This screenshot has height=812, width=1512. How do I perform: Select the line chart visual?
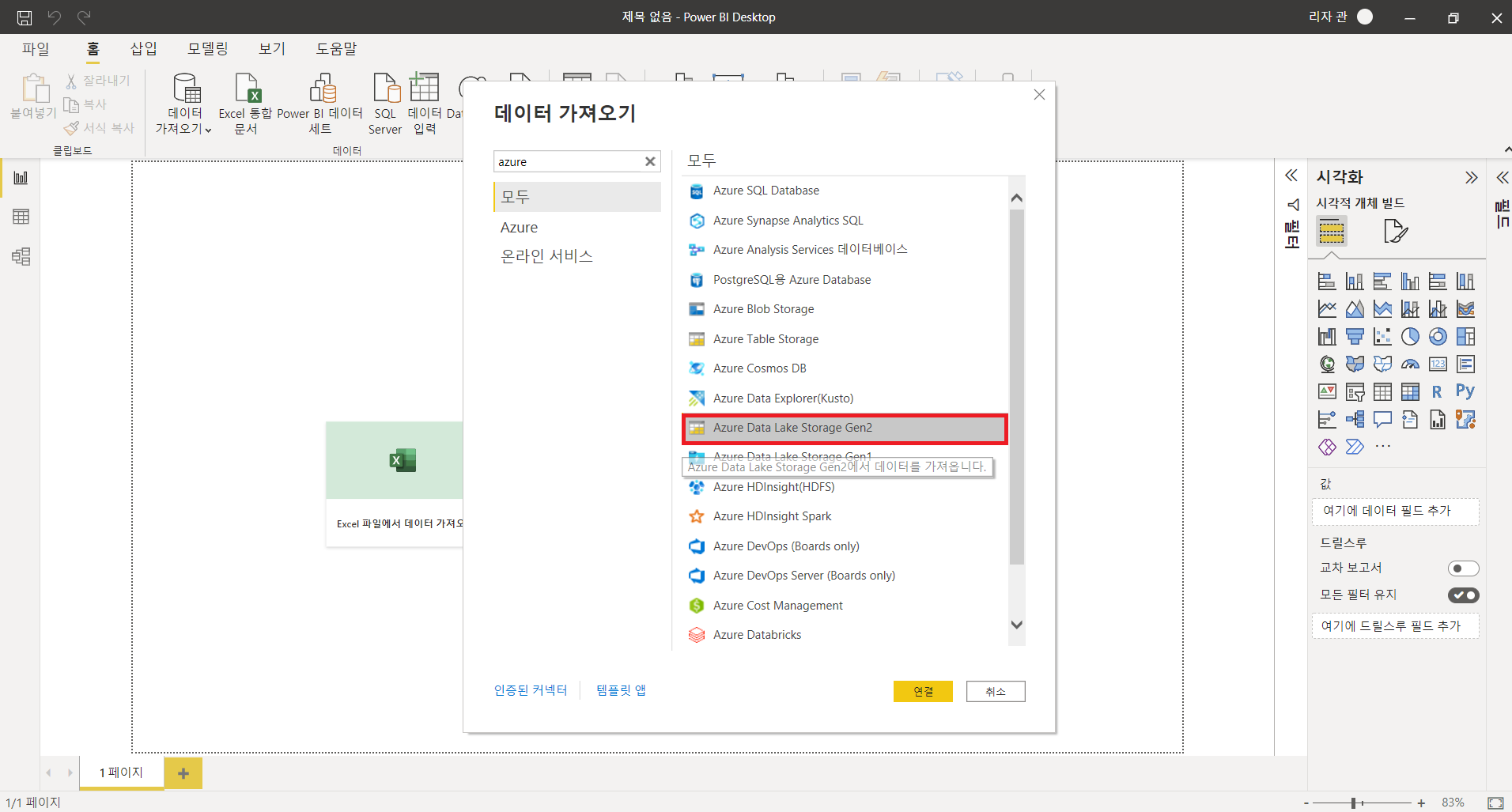(x=1327, y=309)
